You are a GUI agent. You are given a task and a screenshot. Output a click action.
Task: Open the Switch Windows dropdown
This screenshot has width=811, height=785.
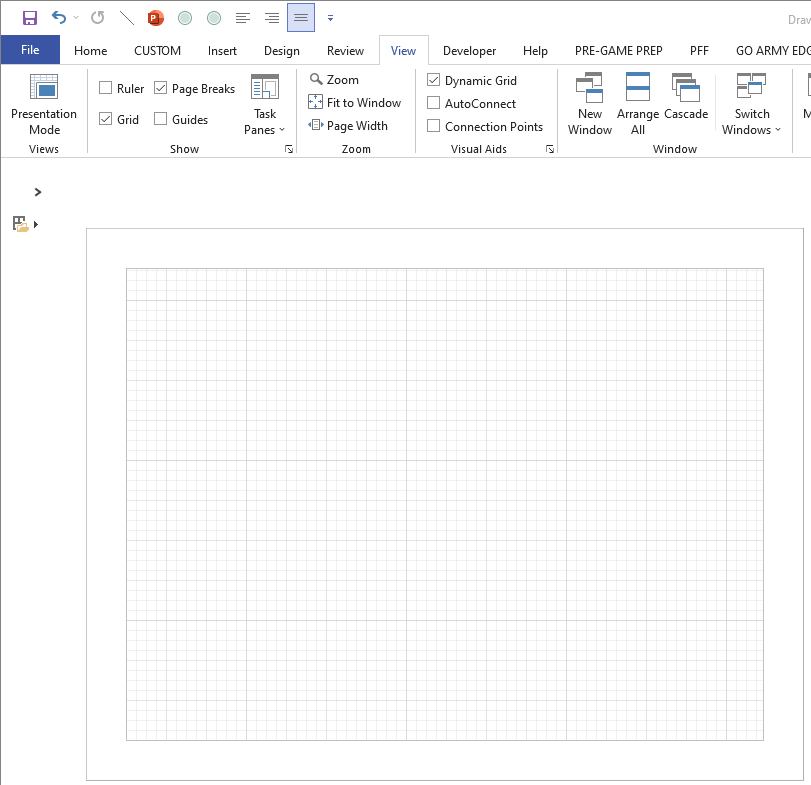[751, 103]
